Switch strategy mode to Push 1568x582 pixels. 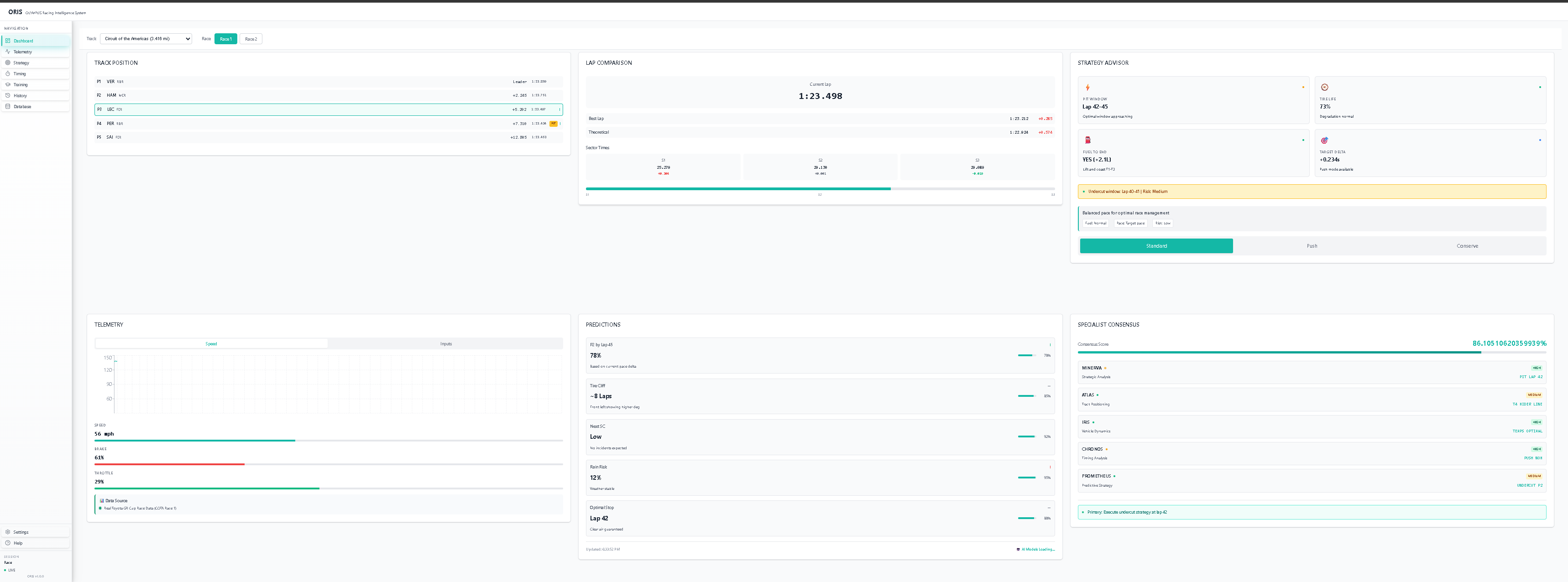click(1312, 246)
